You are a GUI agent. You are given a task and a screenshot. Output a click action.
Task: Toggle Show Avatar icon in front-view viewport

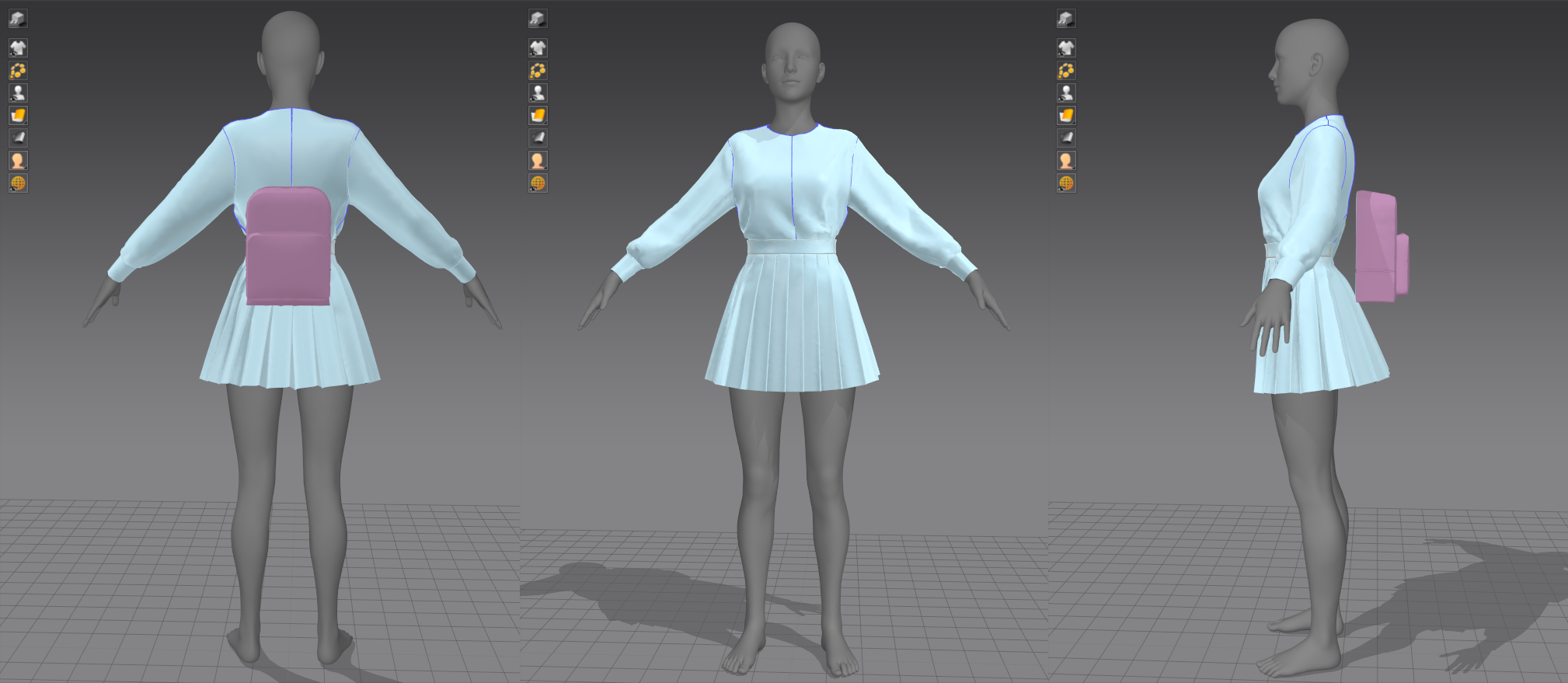pos(538,93)
